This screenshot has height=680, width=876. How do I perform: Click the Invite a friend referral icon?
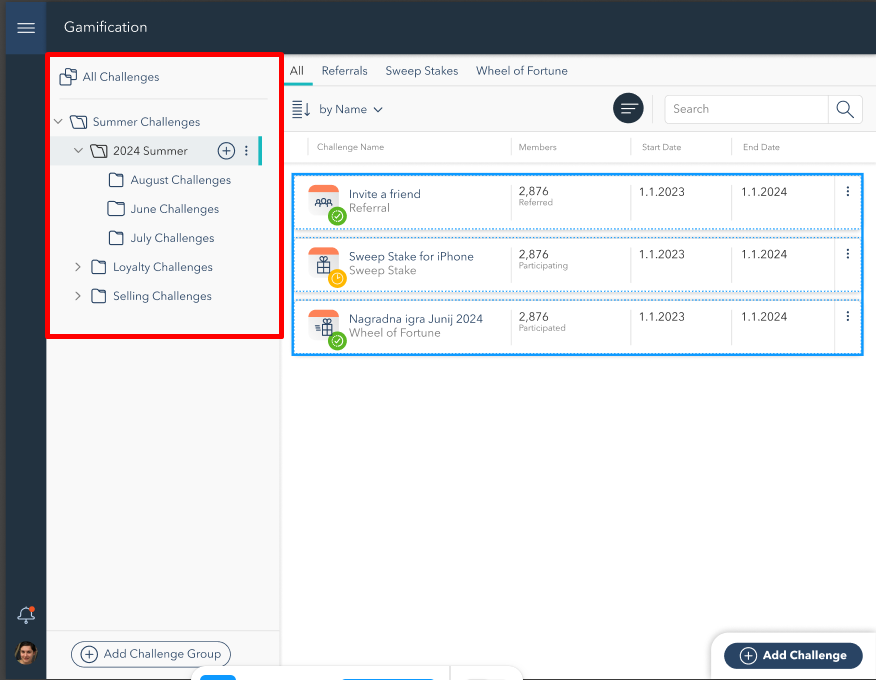click(323, 199)
